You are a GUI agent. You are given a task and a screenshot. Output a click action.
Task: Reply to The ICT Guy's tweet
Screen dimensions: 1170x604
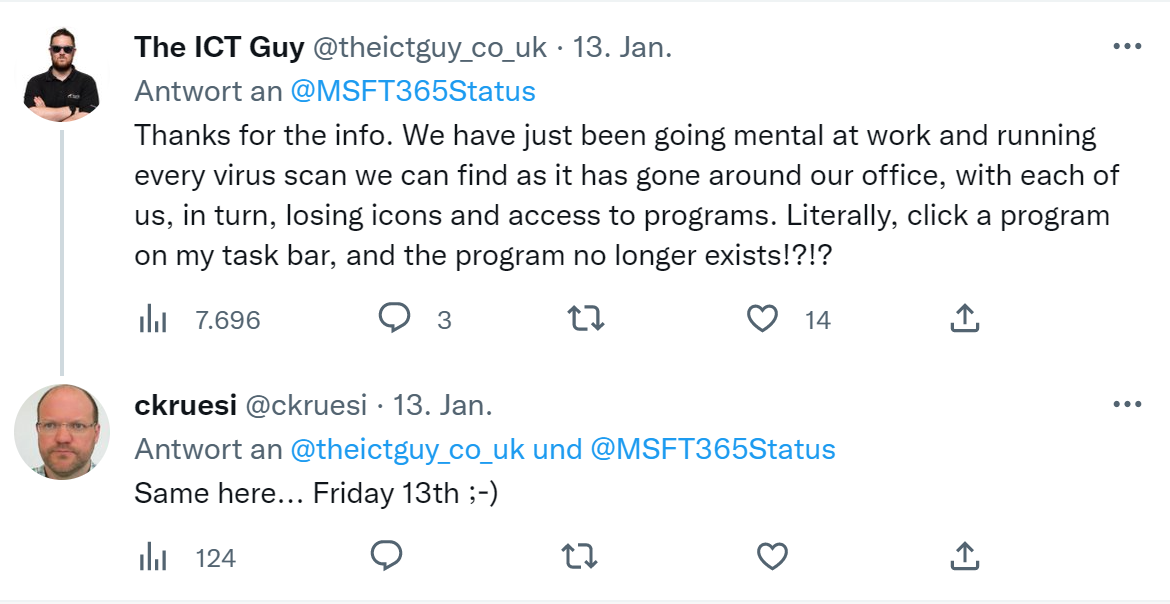395,319
